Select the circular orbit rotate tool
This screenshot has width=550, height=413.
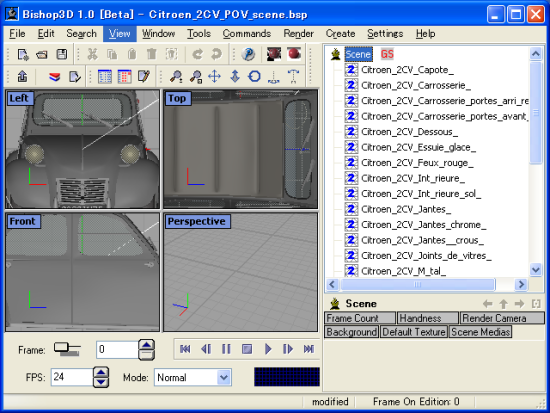point(254,76)
